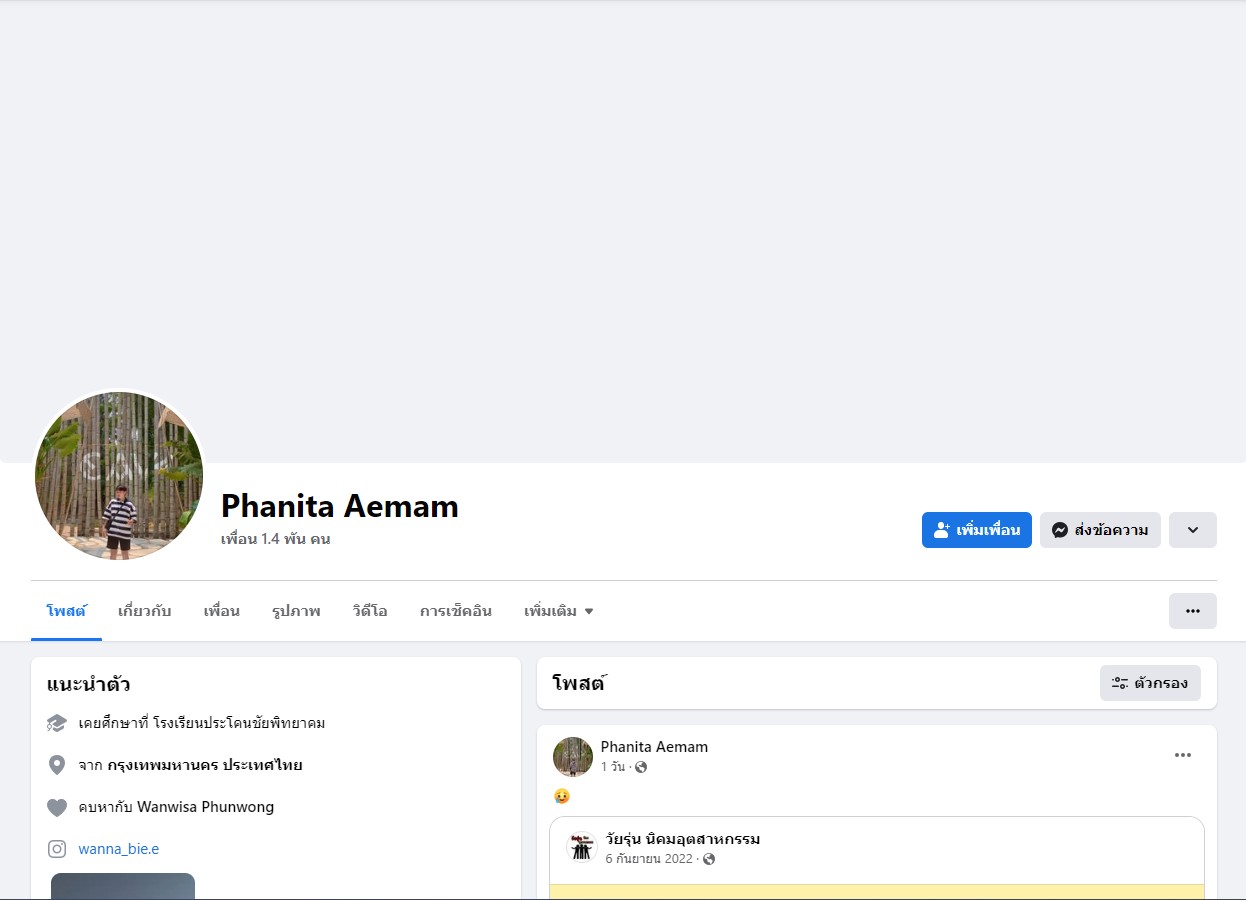Screen dimensions: 1246x900
Task: Click the small post author avatar
Action: pos(573,757)
